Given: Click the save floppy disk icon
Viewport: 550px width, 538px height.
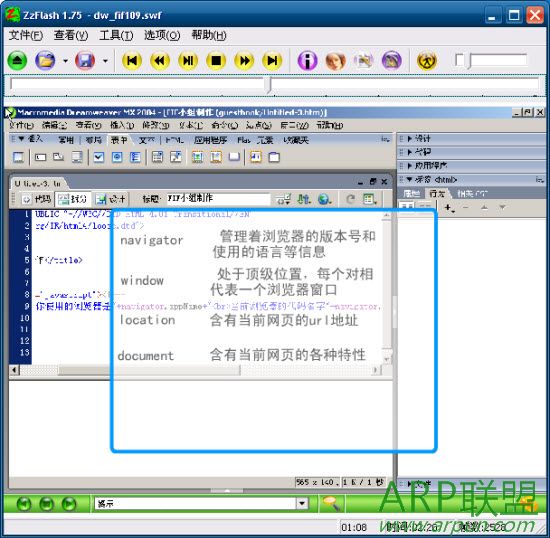Looking at the screenshot, I should (x=85, y=61).
